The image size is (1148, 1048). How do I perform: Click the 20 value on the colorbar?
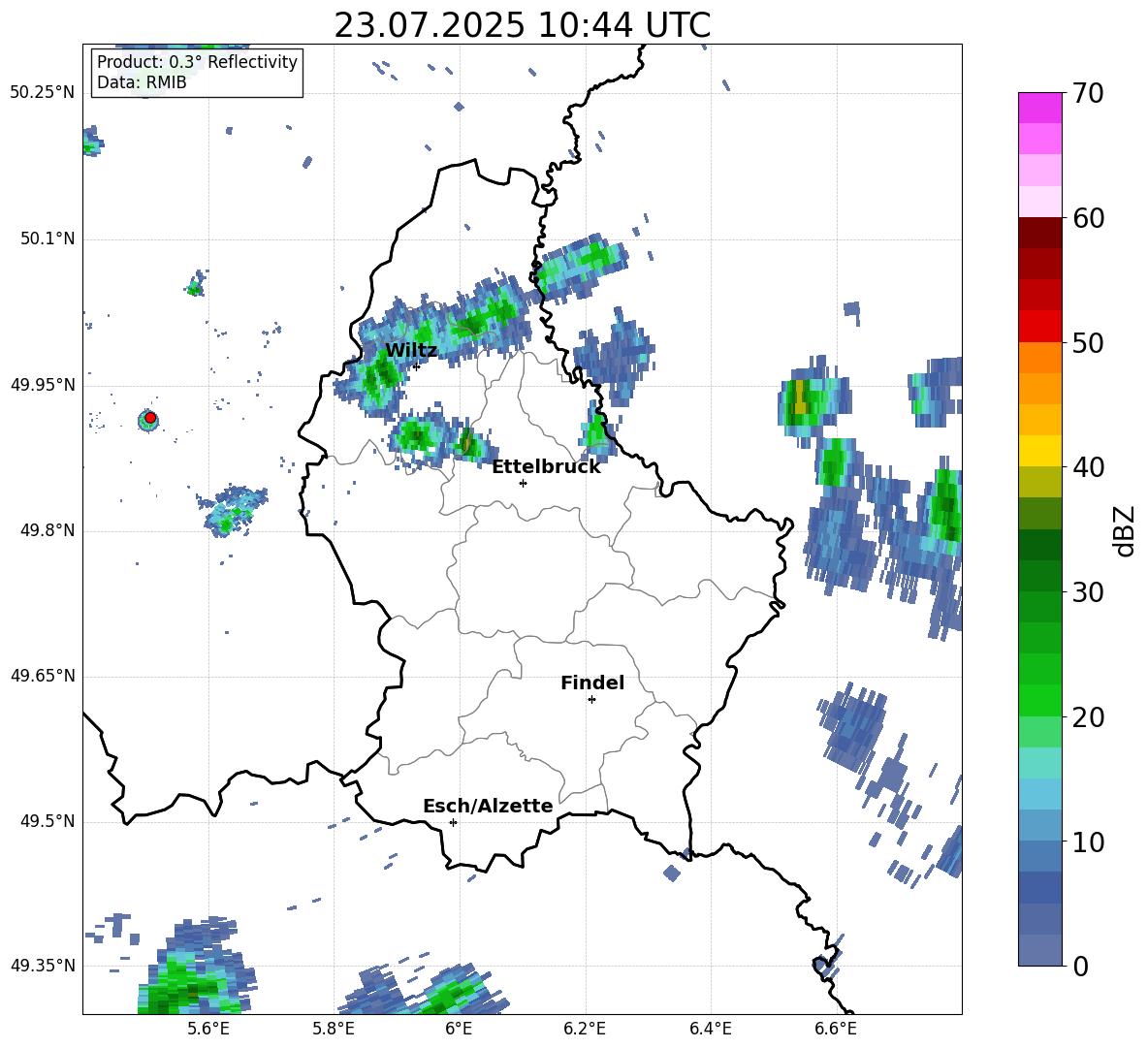point(1087,716)
